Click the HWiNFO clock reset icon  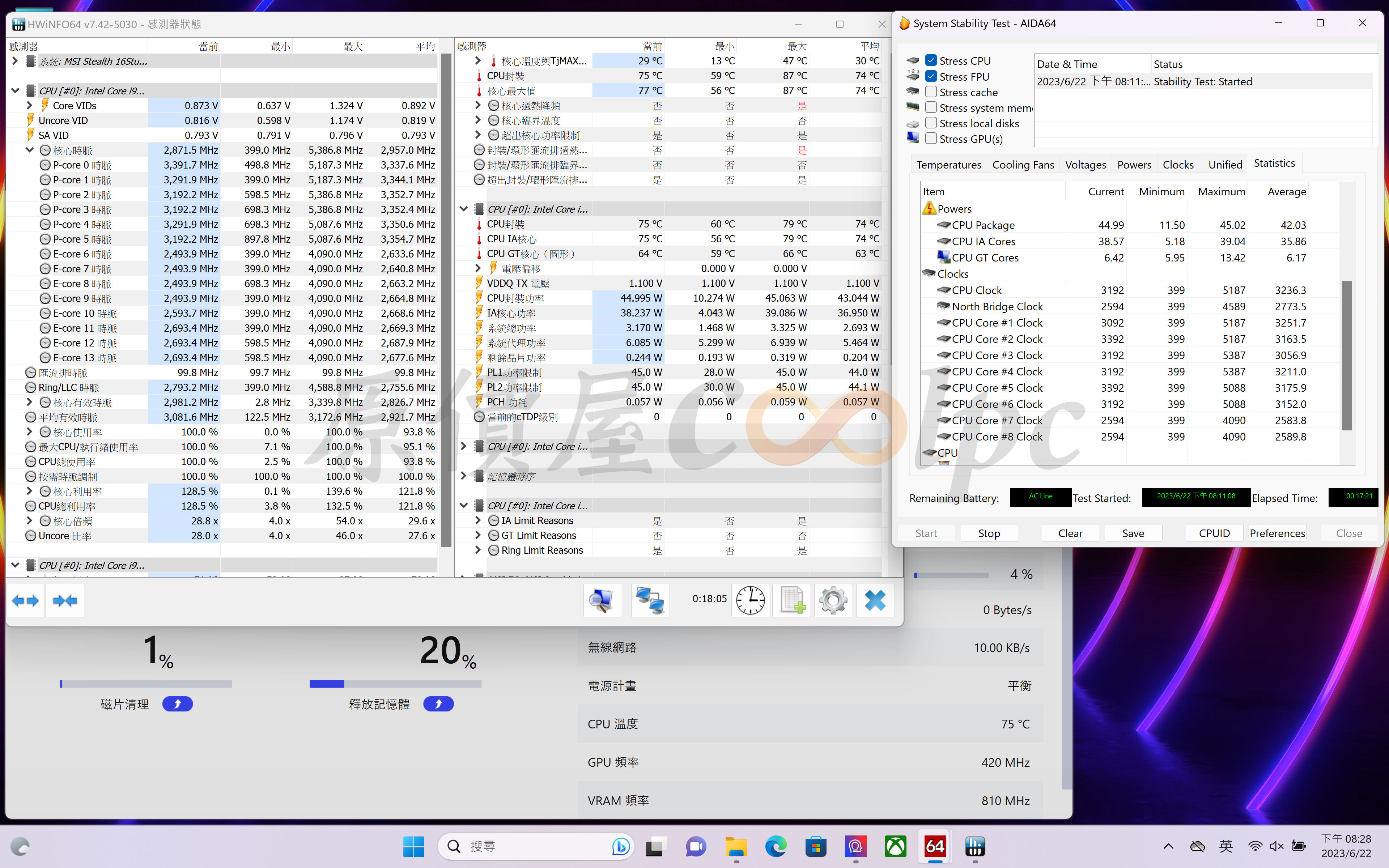point(750,600)
